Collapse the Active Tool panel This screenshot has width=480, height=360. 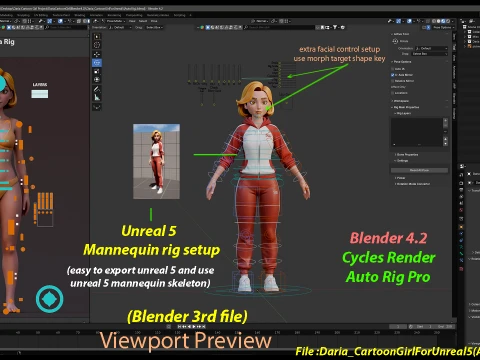(400, 34)
